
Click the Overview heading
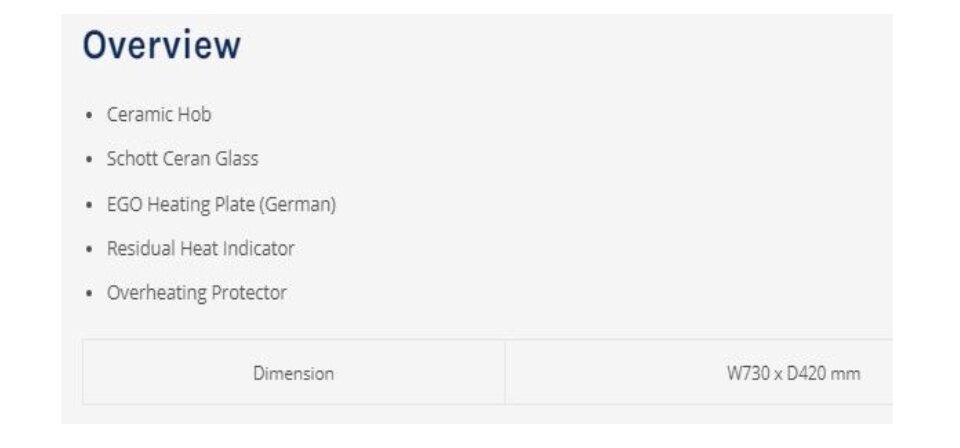pyautogui.click(x=162, y=45)
